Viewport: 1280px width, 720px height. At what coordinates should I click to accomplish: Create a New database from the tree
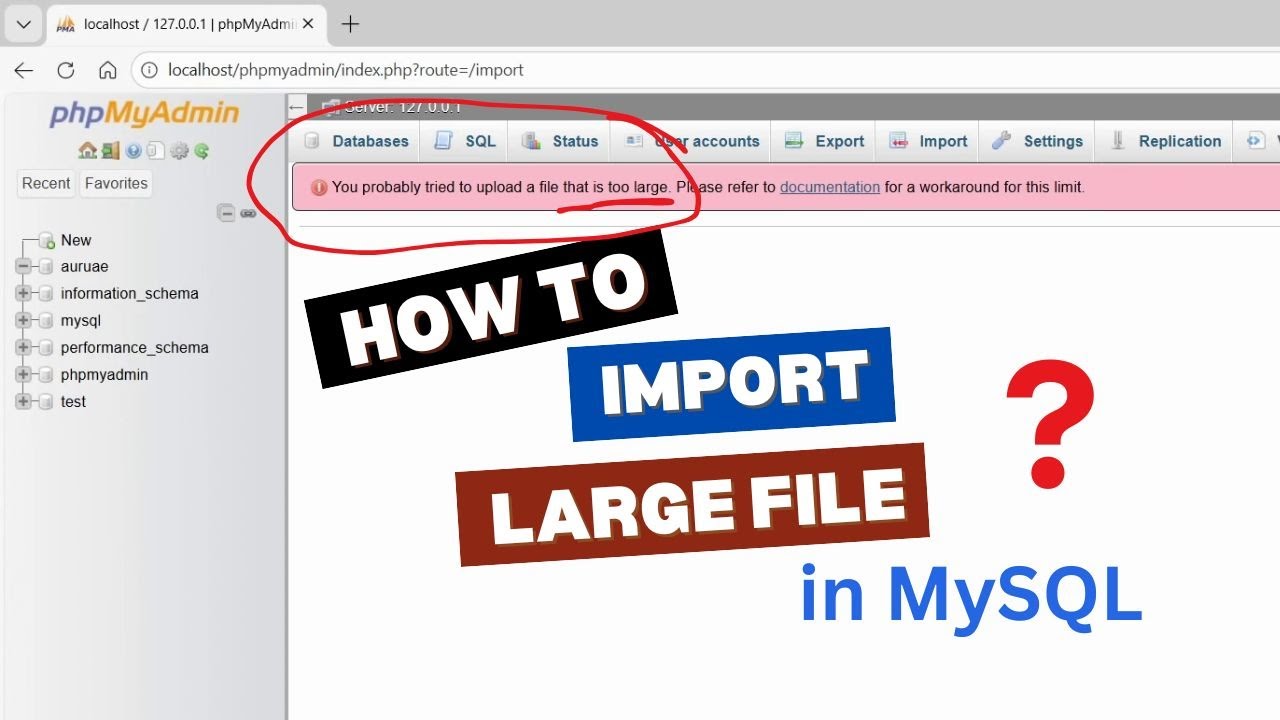pos(76,240)
